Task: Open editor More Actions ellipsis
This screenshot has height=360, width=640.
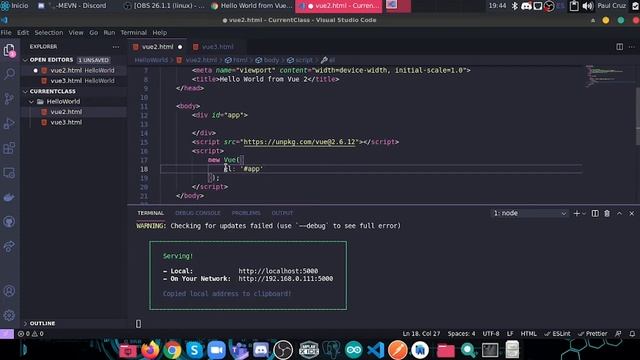Action: [x=632, y=47]
